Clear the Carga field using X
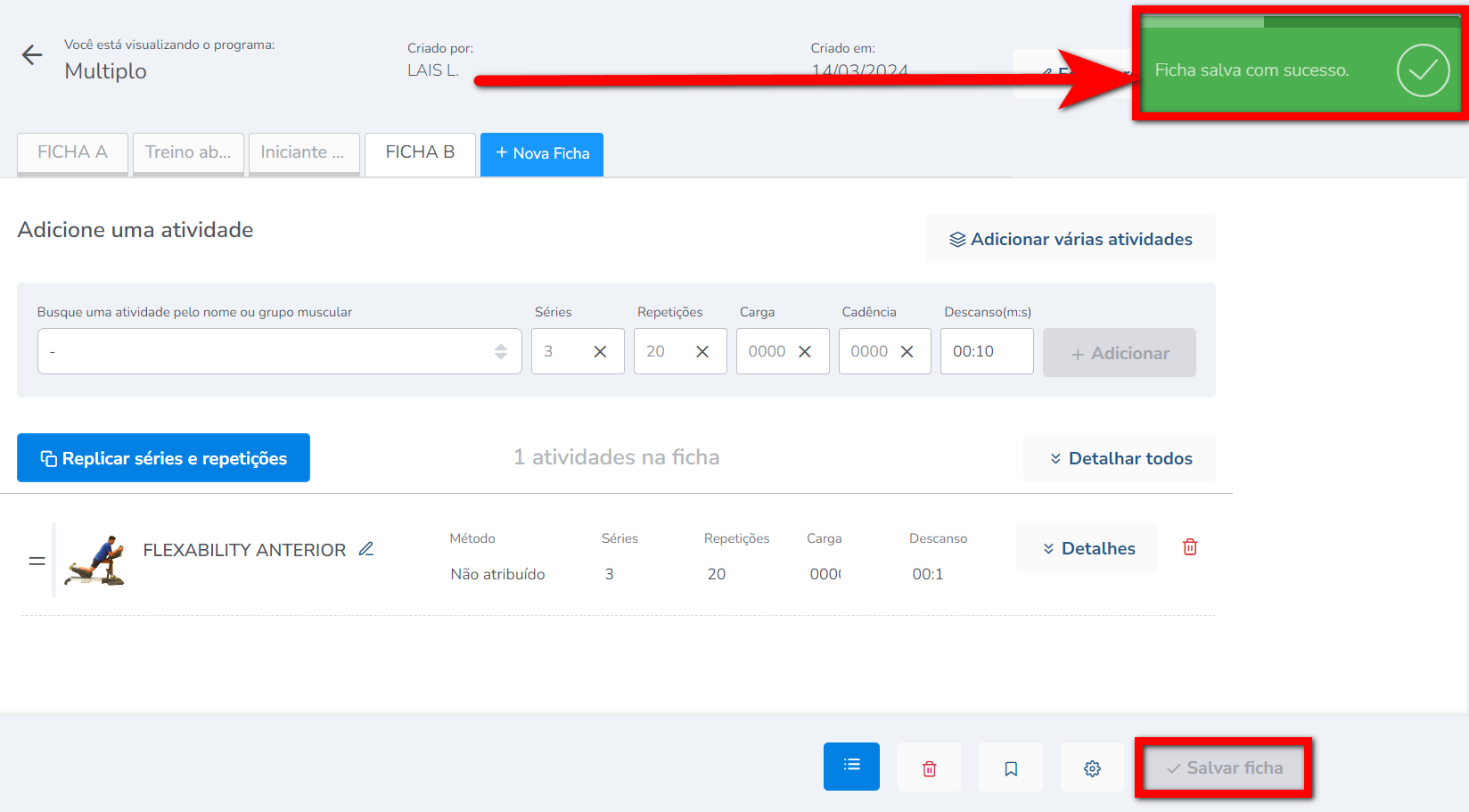The height and width of the screenshot is (812, 1469). tap(805, 352)
